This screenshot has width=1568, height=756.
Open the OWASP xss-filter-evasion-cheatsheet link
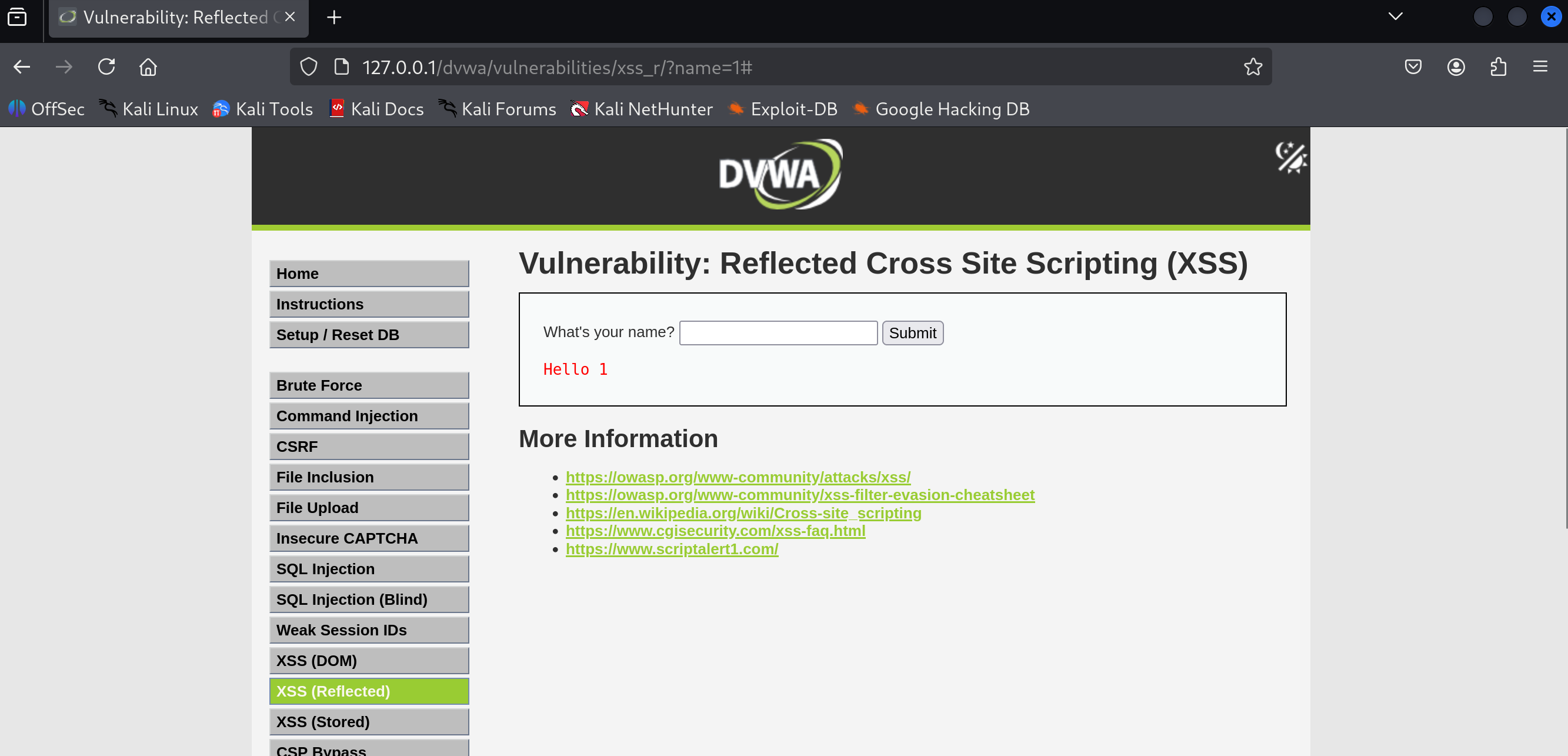pyautogui.click(x=800, y=495)
